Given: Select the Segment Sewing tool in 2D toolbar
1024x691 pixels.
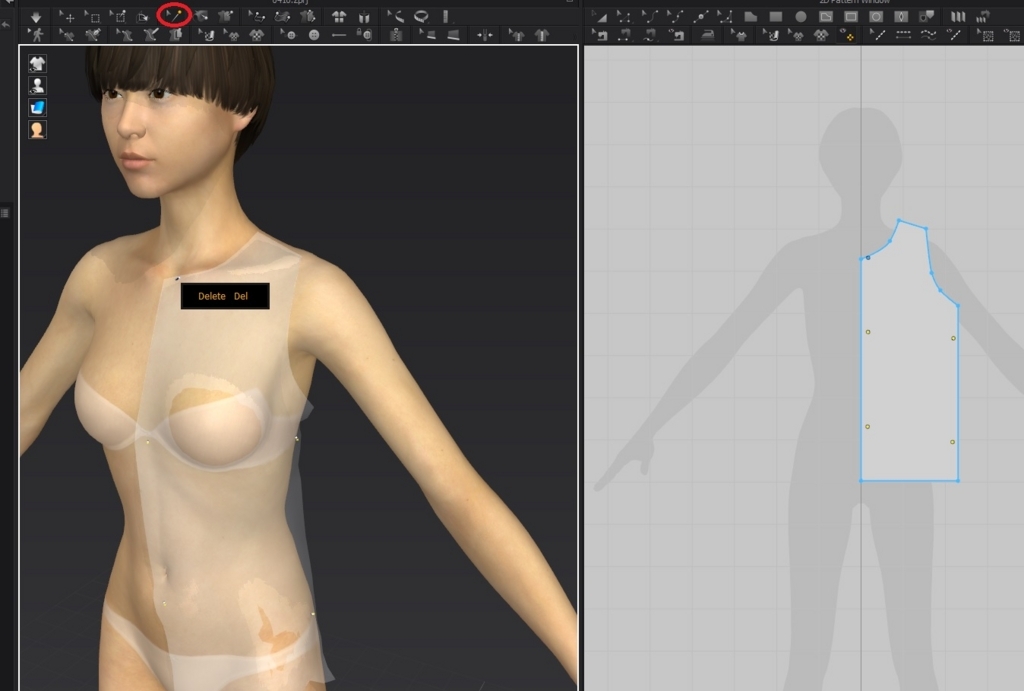Looking at the screenshot, I should click(x=624, y=35).
